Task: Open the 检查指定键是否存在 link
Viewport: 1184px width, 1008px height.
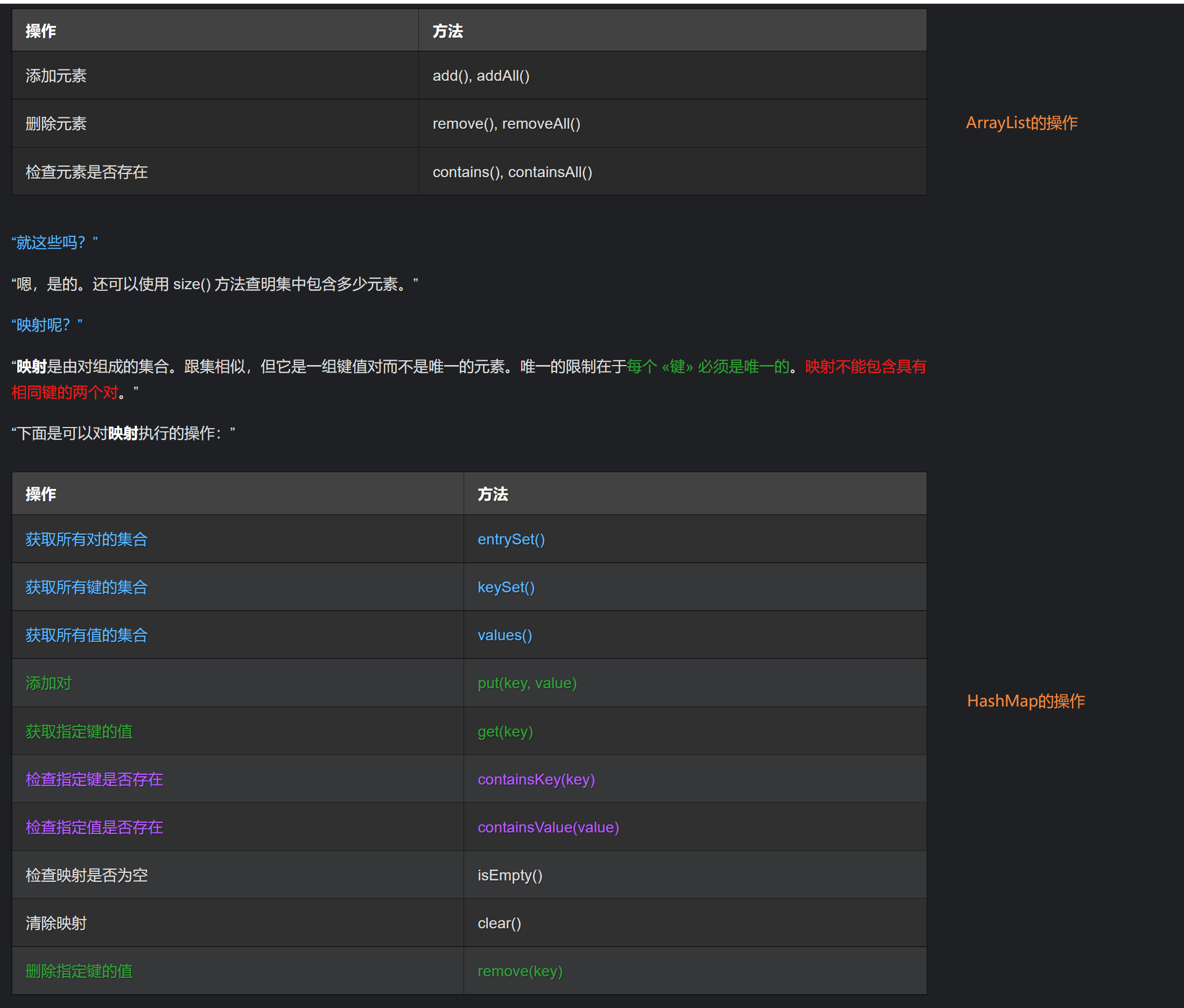Action: point(93,779)
